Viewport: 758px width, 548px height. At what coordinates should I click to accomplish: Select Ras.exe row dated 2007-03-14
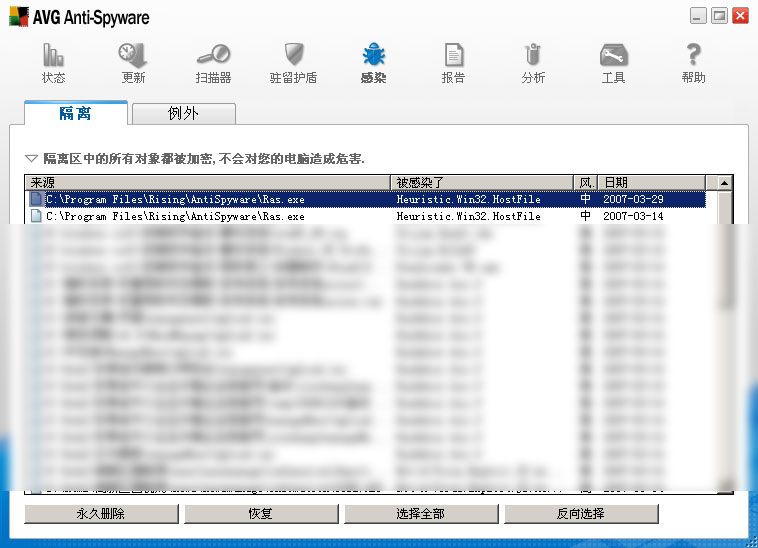coord(365,216)
